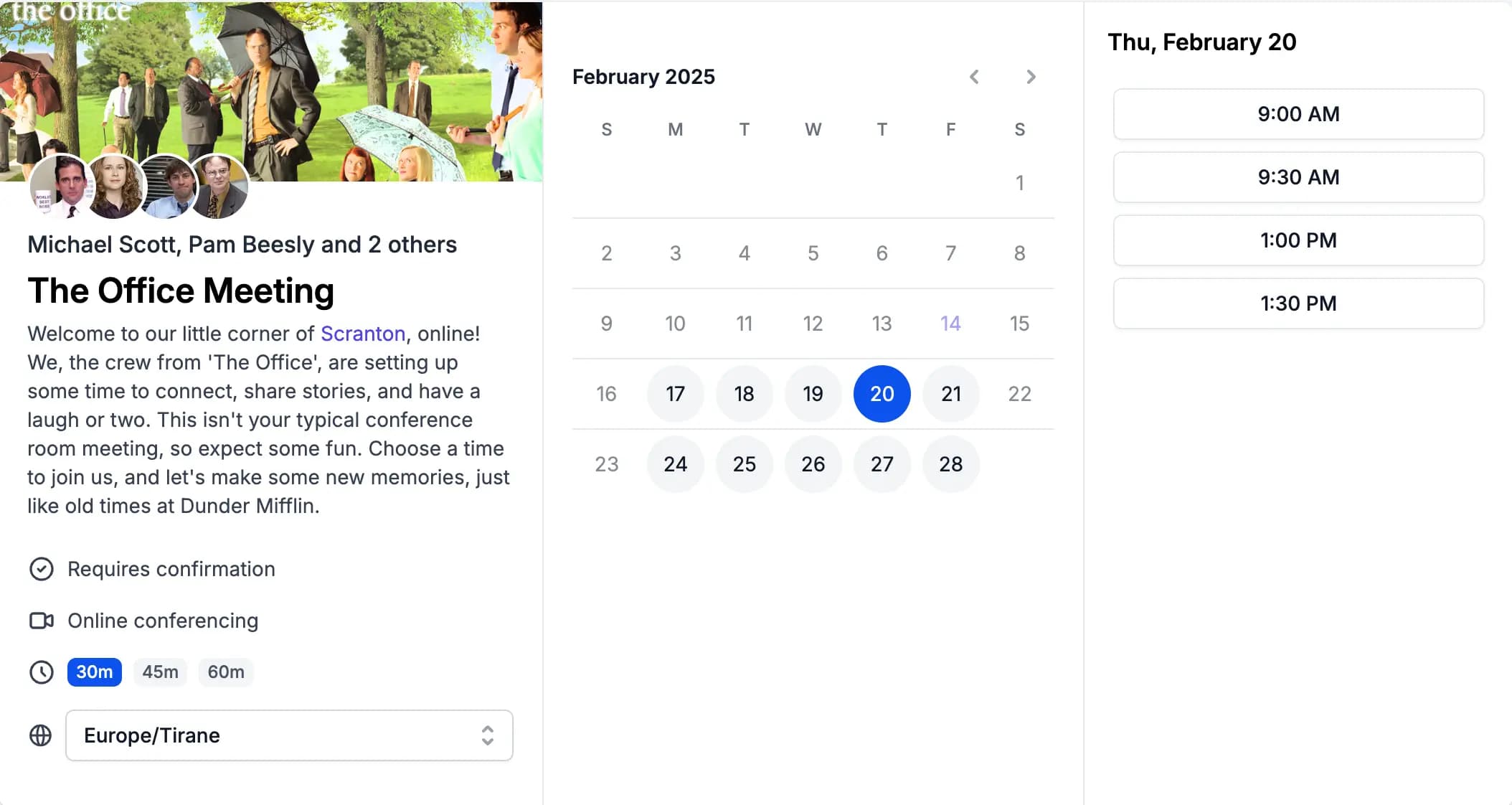Image resolution: width=1512 pixels, height=805 pixels.
Task: Select February 27 on the calendar
Action: [881, 464]
